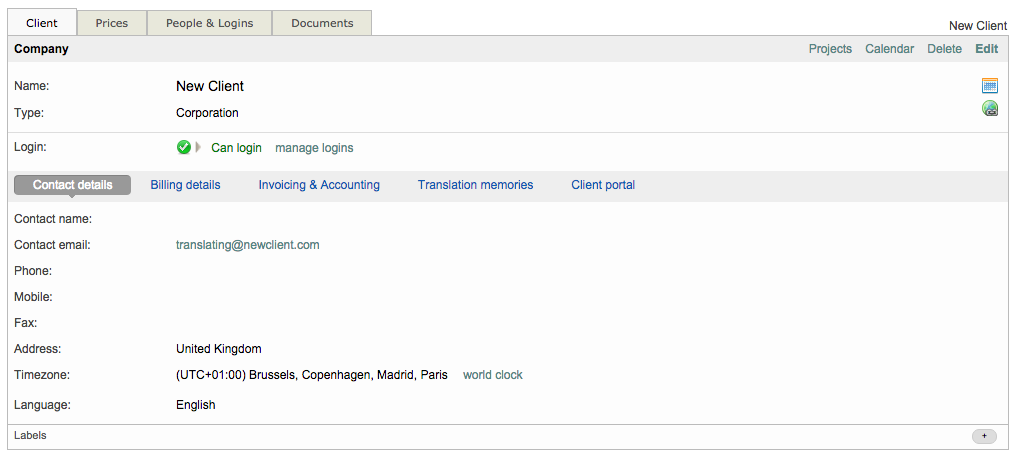The width and height of the screenshot is (1015, 457).
Task: Click the Edit link in Company header
Action: [986, 49]
